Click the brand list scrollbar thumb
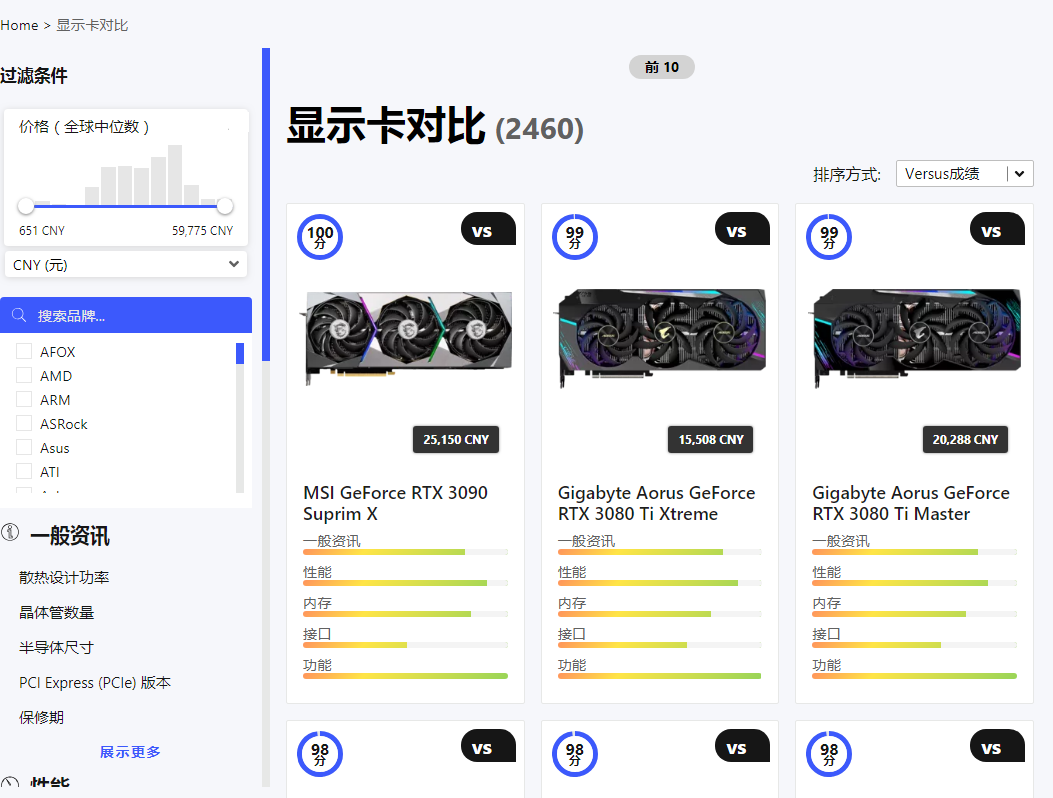The width and height of the screenshot is (1053, 798). (240, 353)
